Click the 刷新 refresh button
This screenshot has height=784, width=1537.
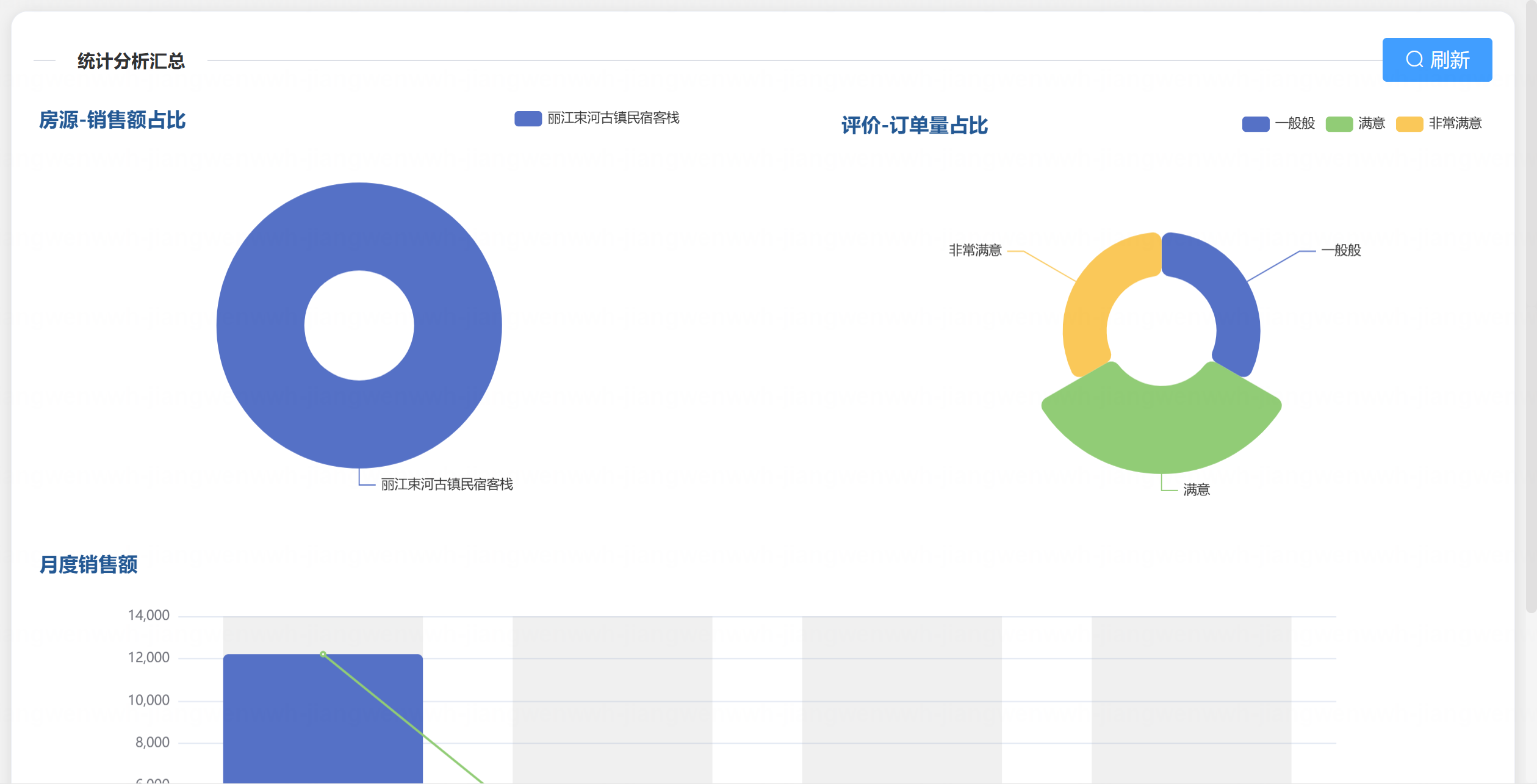pyautogui.click(x=1436, y=60)
